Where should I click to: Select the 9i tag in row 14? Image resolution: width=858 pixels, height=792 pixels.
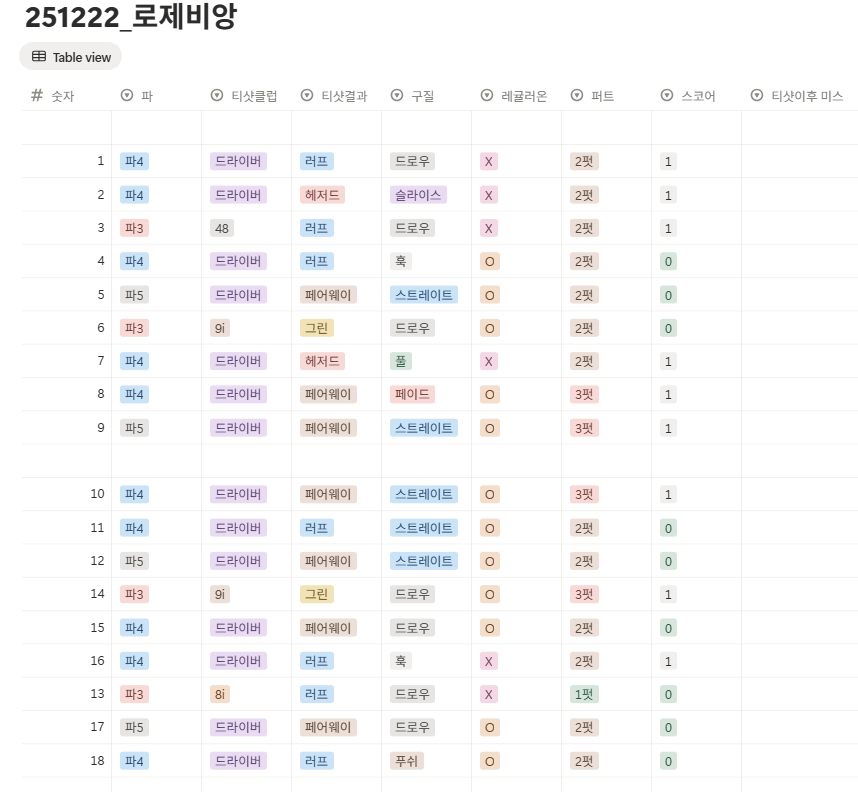tap(220, 594)
